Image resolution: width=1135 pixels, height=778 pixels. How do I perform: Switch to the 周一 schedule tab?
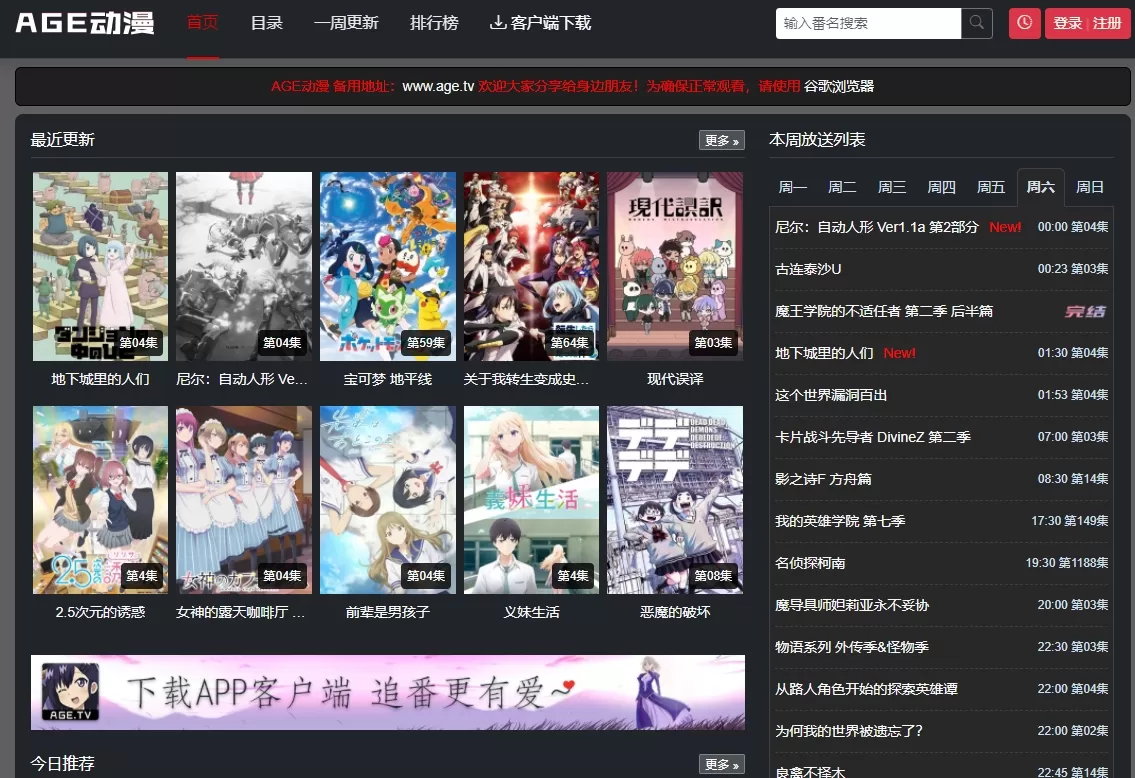[x=793, y=187]
